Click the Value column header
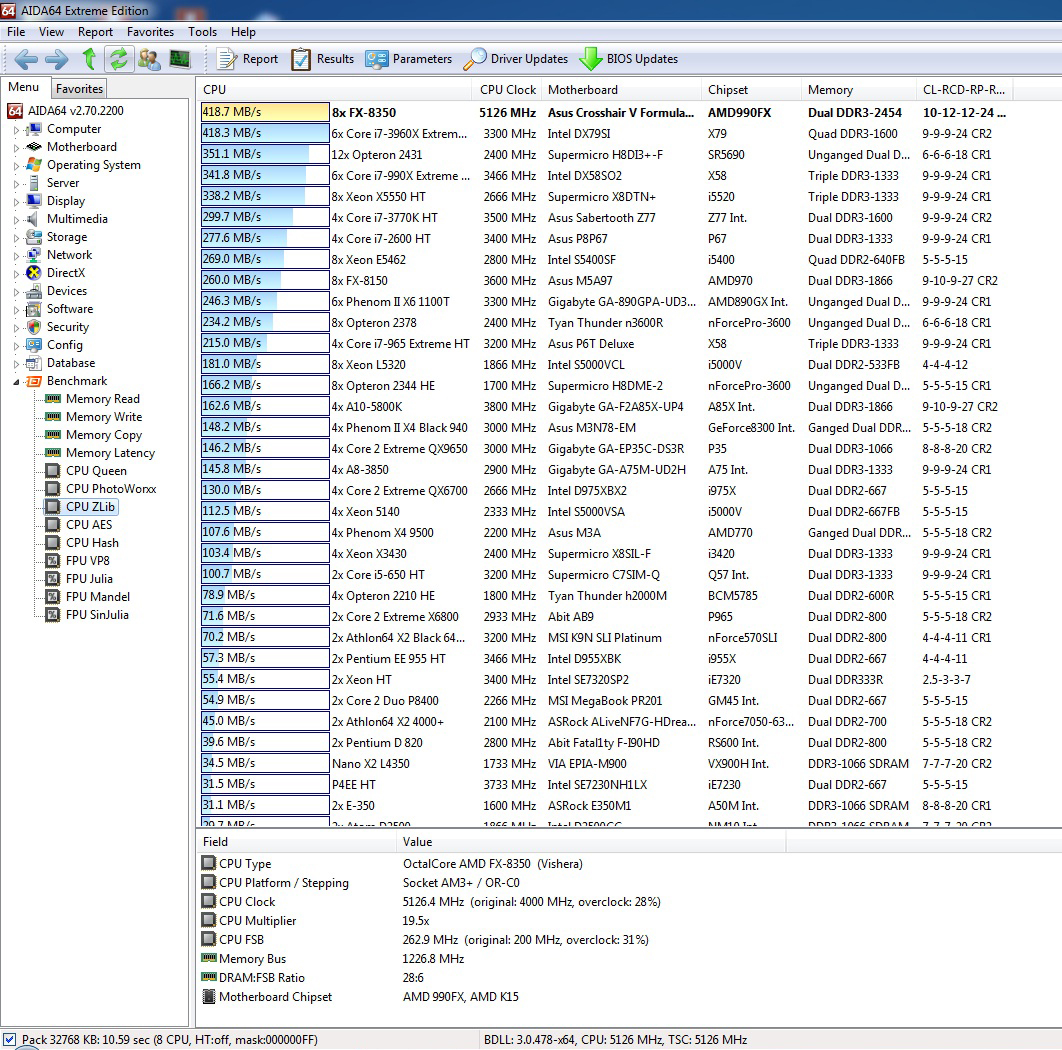Image resolution: width=1062 pixels, height=1050 pixels. [x=591, y=841]
